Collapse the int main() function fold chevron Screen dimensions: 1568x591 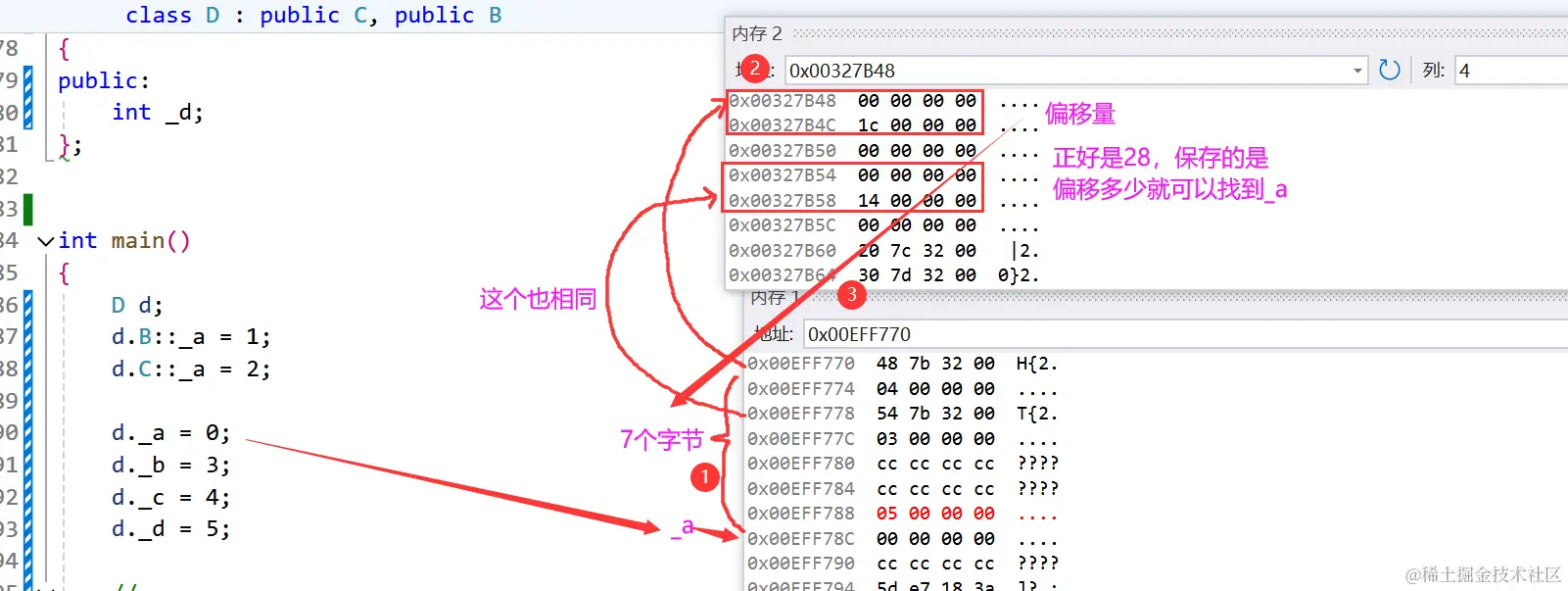(46, 241)
